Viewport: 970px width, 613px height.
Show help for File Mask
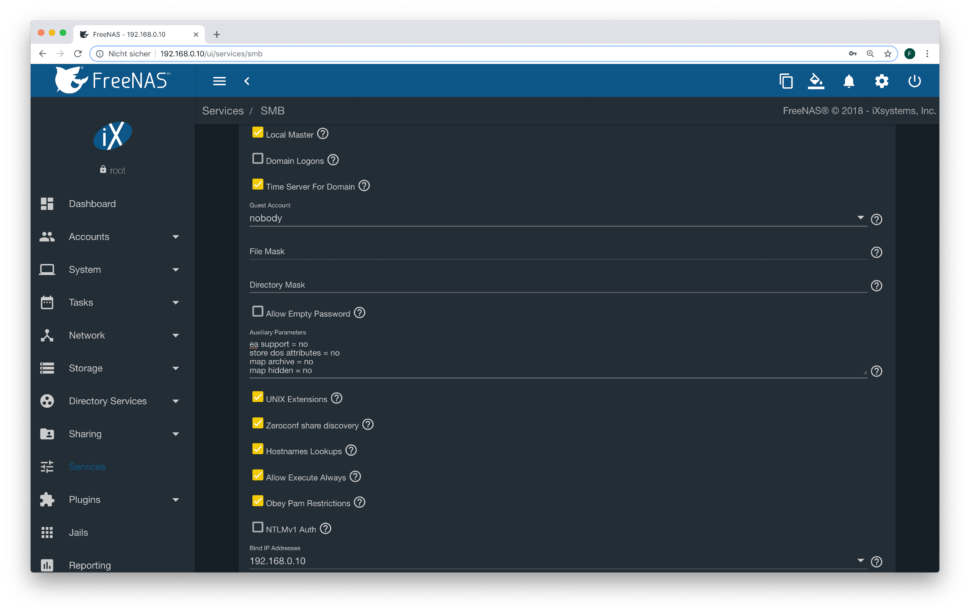click(x=877, y=252)
